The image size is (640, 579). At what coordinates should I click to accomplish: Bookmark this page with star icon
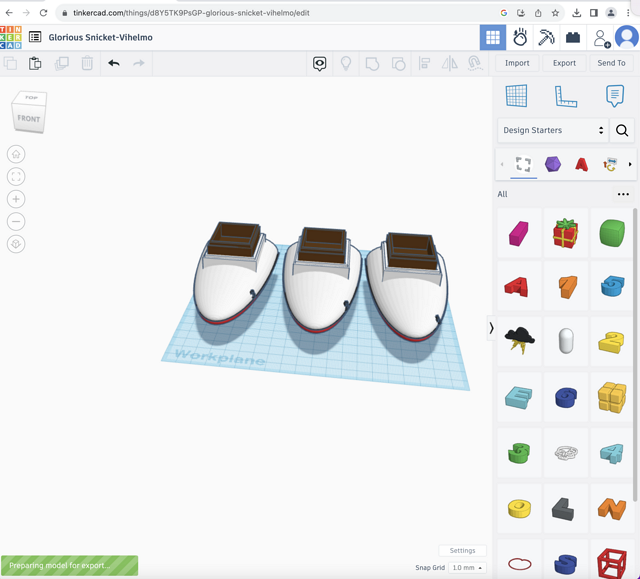pos(555,13)
